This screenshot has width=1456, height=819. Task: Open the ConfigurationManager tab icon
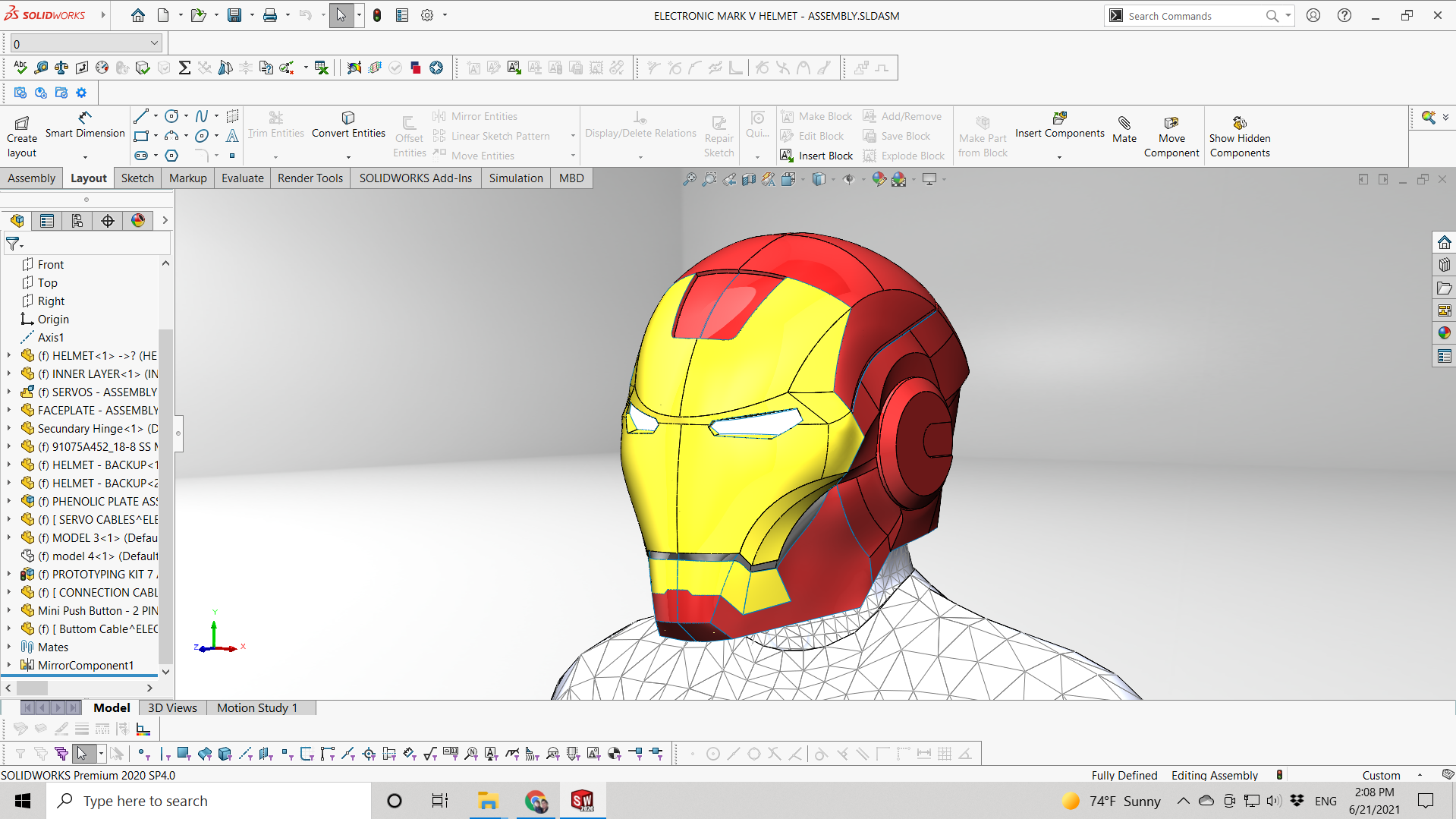[77, 221]
